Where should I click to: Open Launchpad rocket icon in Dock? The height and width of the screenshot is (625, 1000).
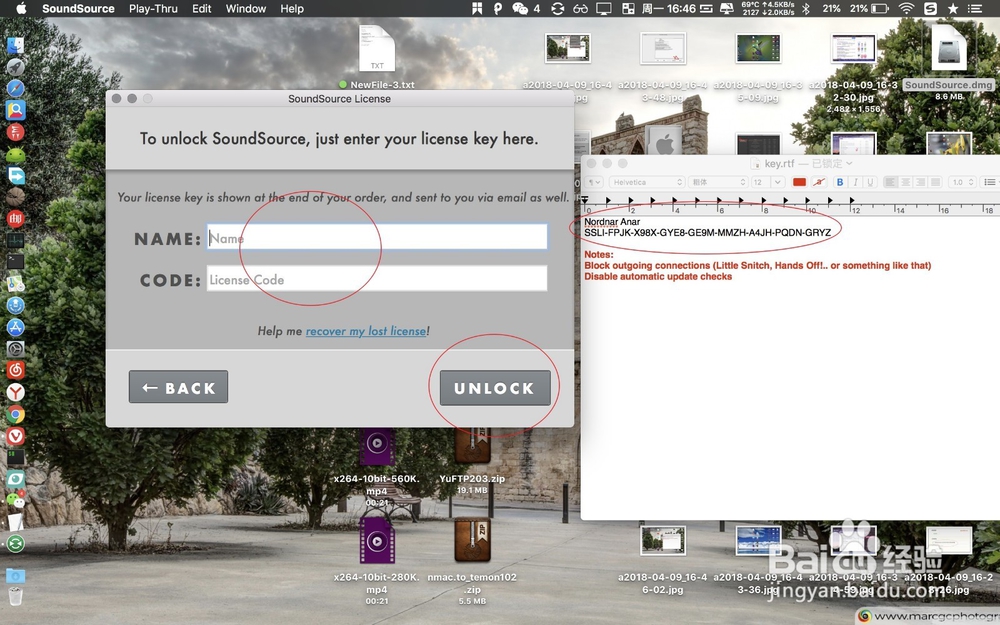[x=15, y=66]
